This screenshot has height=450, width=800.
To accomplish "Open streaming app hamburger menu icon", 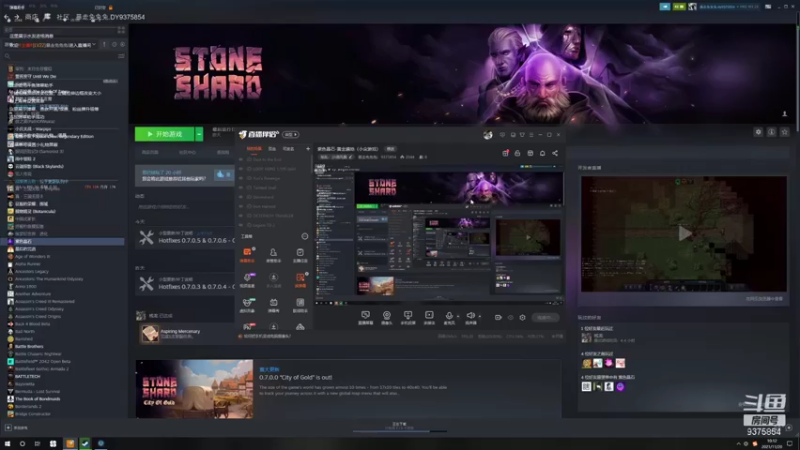I will tap(531, 135).
